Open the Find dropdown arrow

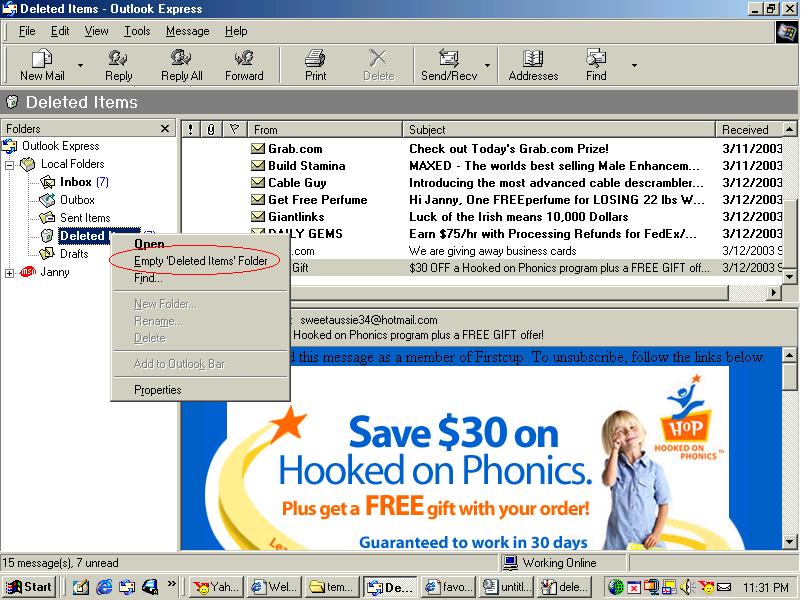point(634,65)
